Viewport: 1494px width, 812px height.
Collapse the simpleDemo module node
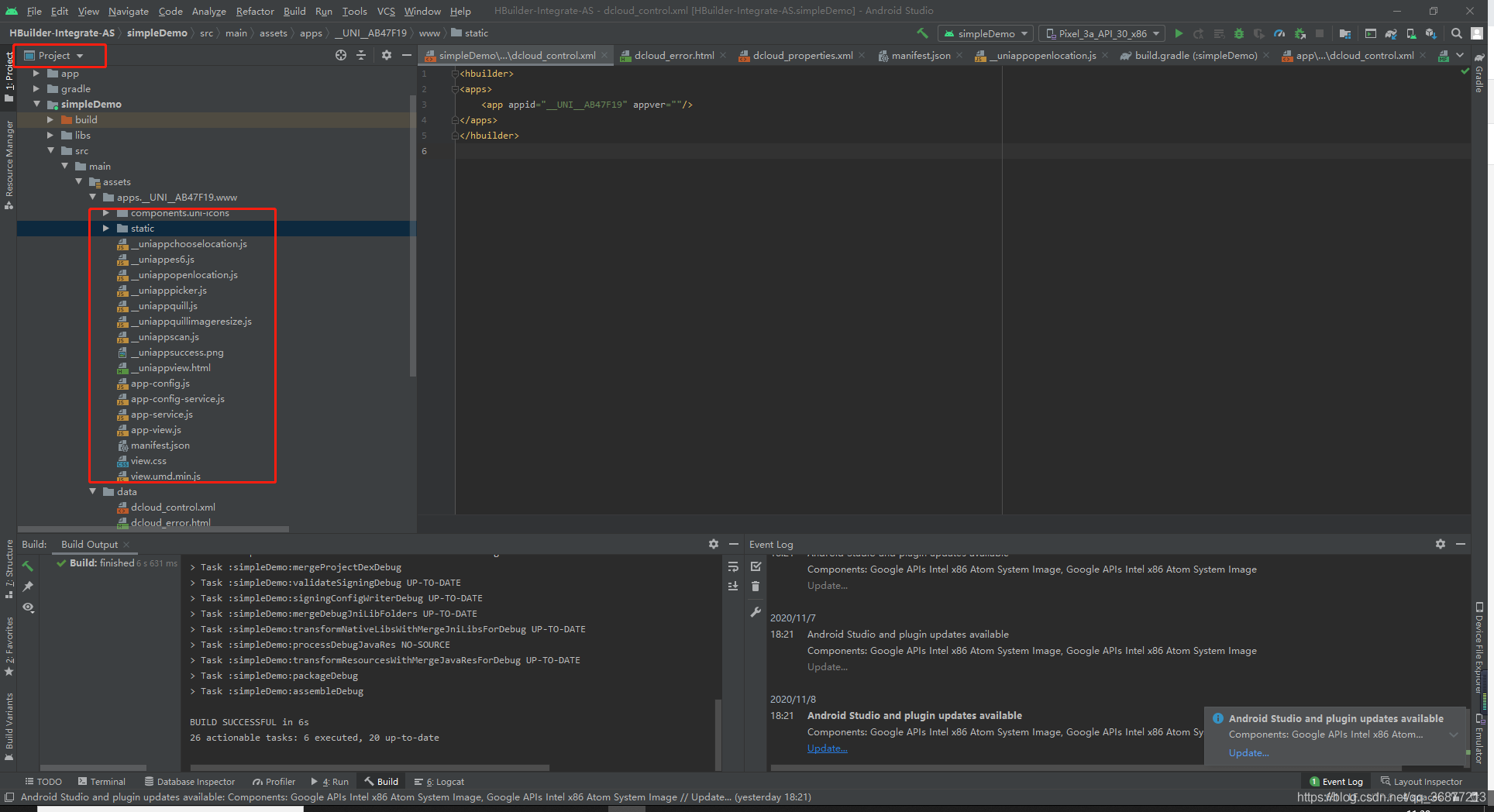point(36,104)
